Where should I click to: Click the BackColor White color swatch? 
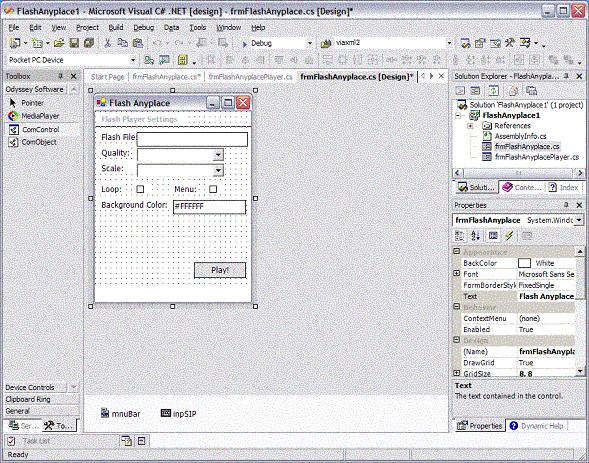[524, 263]
